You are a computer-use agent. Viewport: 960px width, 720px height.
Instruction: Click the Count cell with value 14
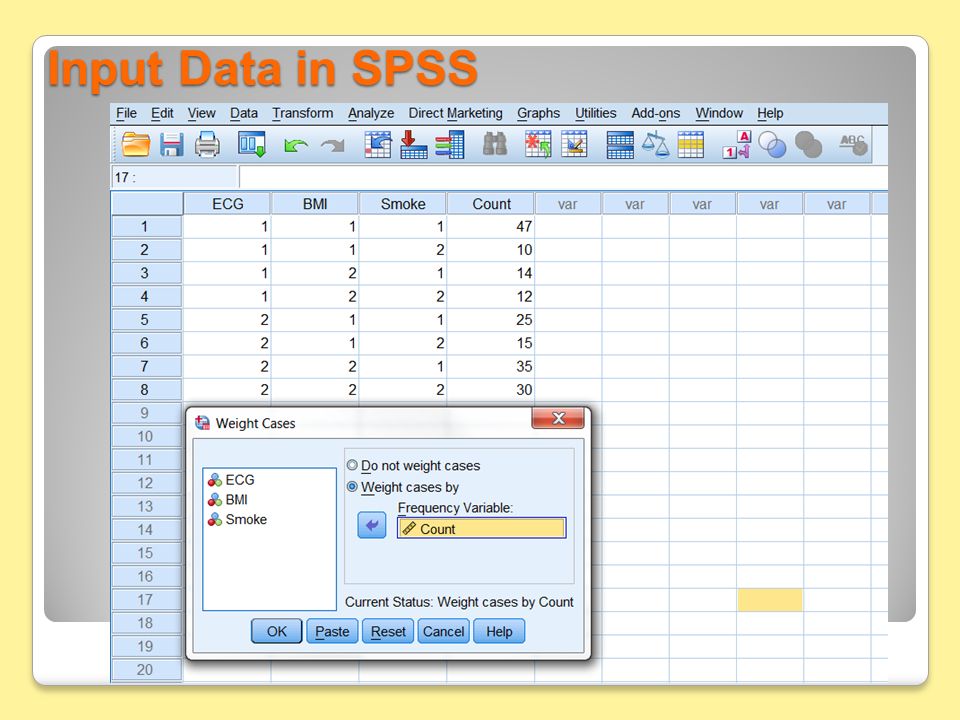(491, 273)
